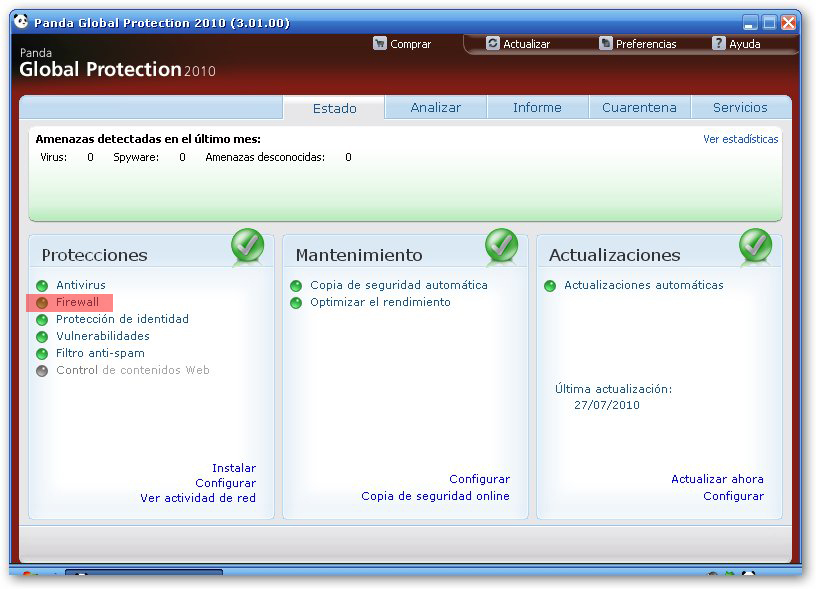Select the Filtro anti-spam label
This screenshot has height=589, width=816.
click(x=100, y=353)
